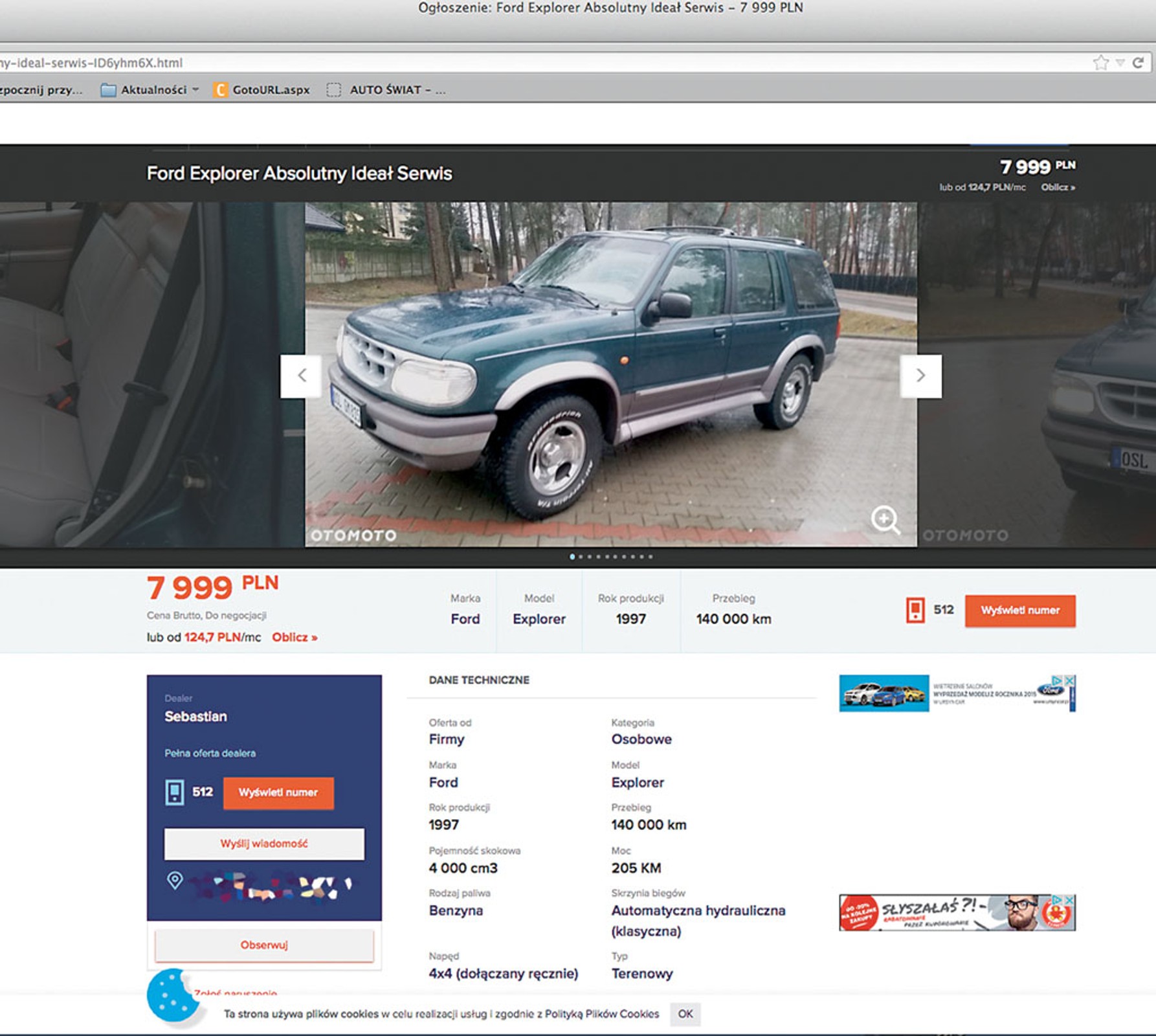Follow the listing with Obserwuj

[x=264, y=945]
